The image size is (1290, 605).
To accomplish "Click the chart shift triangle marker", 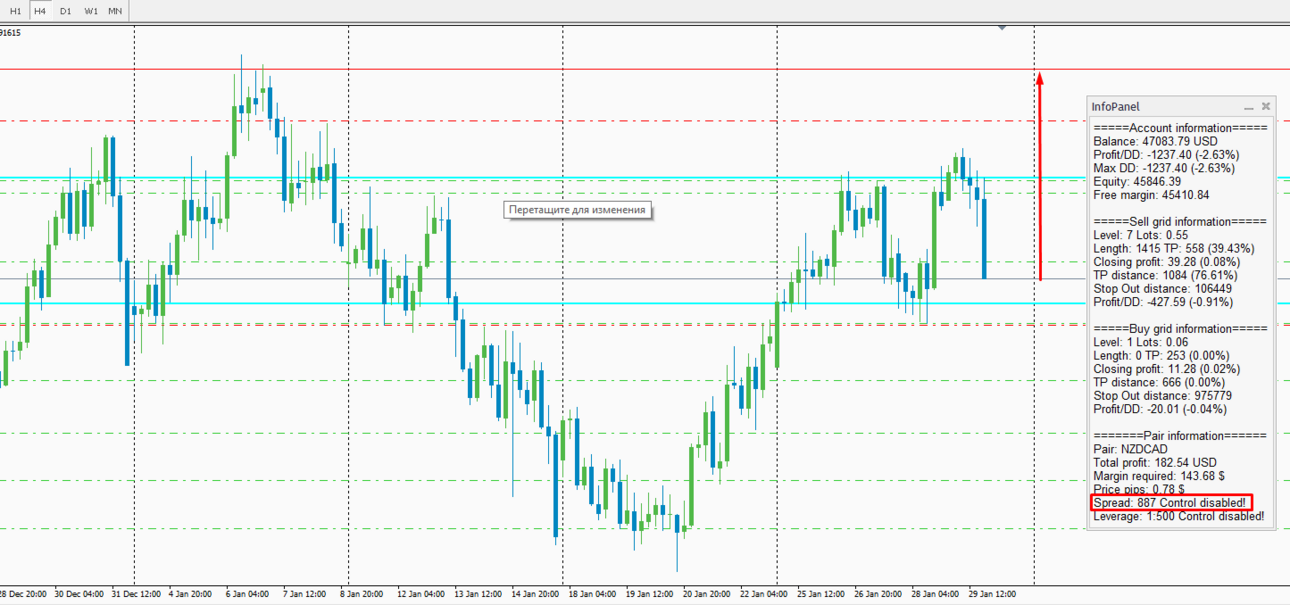I will (1002, 28).
